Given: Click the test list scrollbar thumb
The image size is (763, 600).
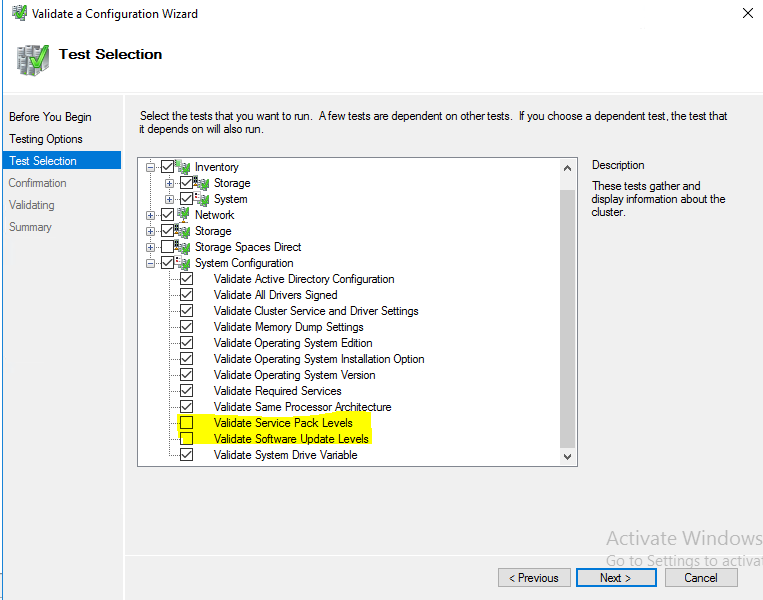Looking at the screenshot, I should (567, 319).
